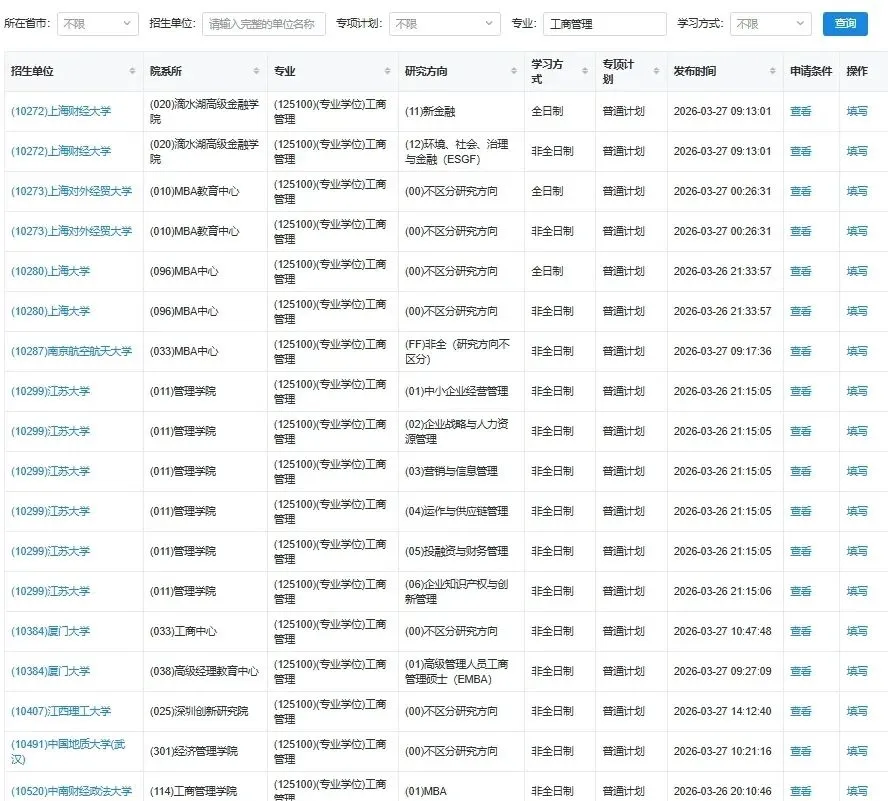
Task: Open 厦门大学 link for EMBA row
Action: (50, 671)
